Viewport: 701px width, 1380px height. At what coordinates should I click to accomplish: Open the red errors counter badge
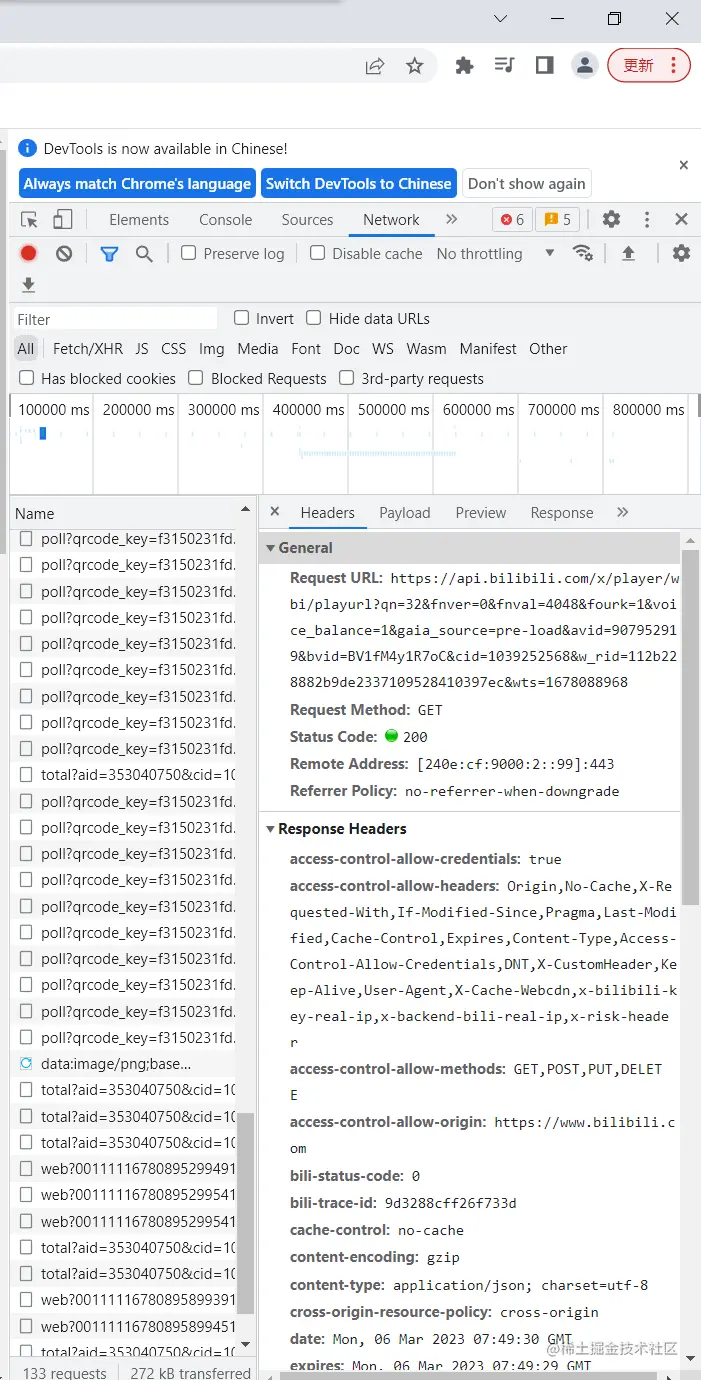pyautogui.click(x=512, y=220)
